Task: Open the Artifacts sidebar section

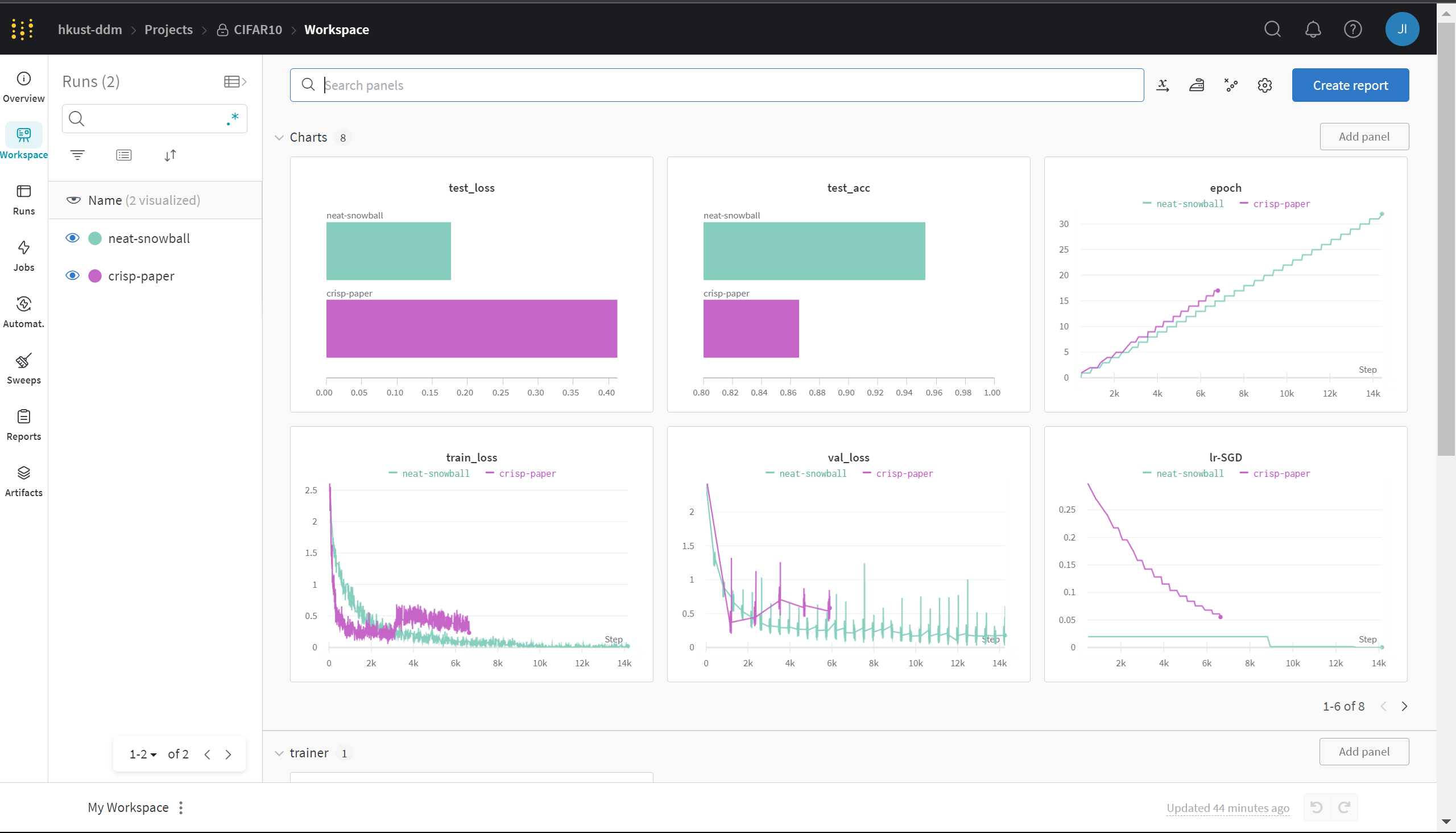Action: point(23,481)
